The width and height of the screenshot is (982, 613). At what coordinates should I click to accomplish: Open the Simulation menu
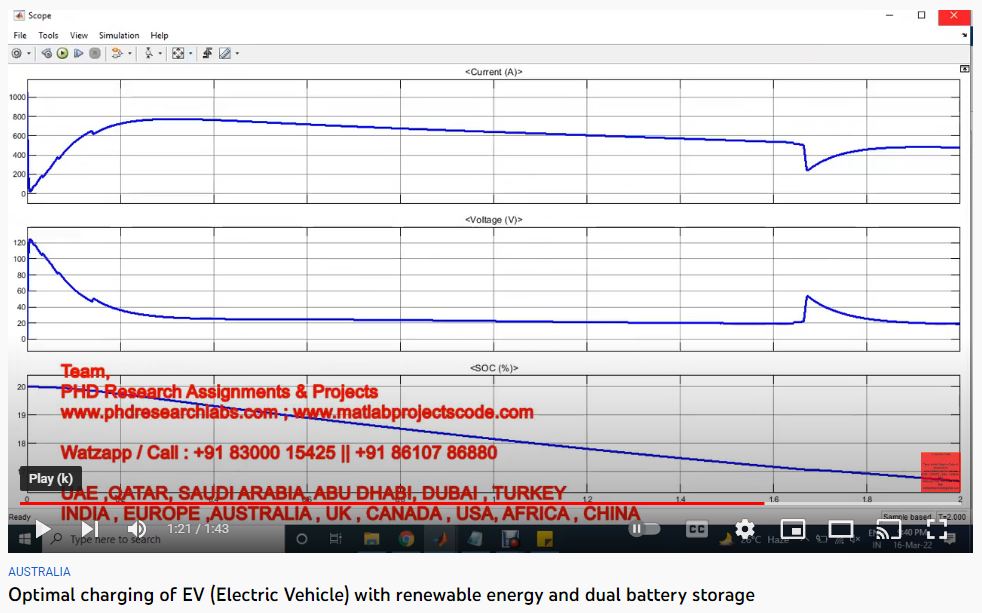click(x=119, y=35)
